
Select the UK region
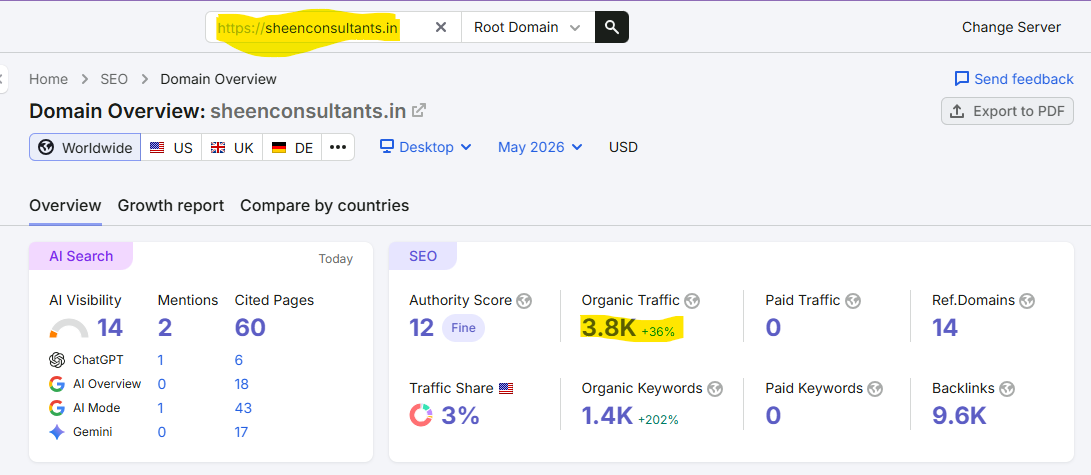232,147
